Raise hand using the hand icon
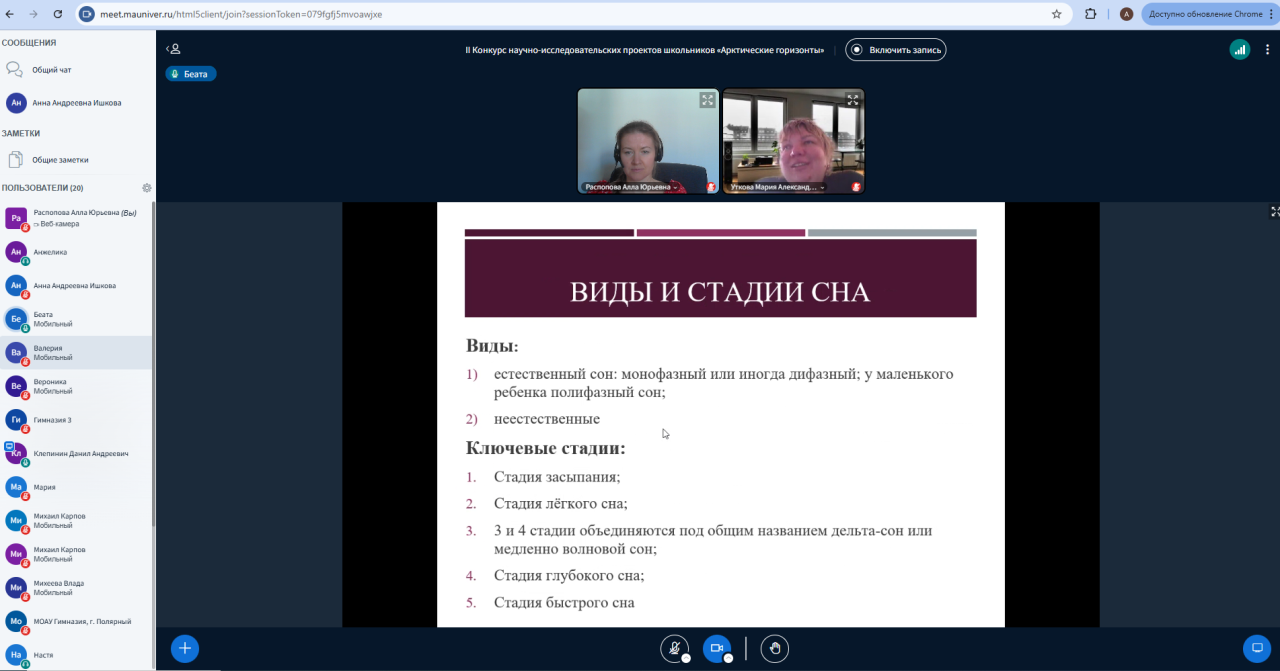Viewport: 1280px width, 671px height. coord(774,649)
